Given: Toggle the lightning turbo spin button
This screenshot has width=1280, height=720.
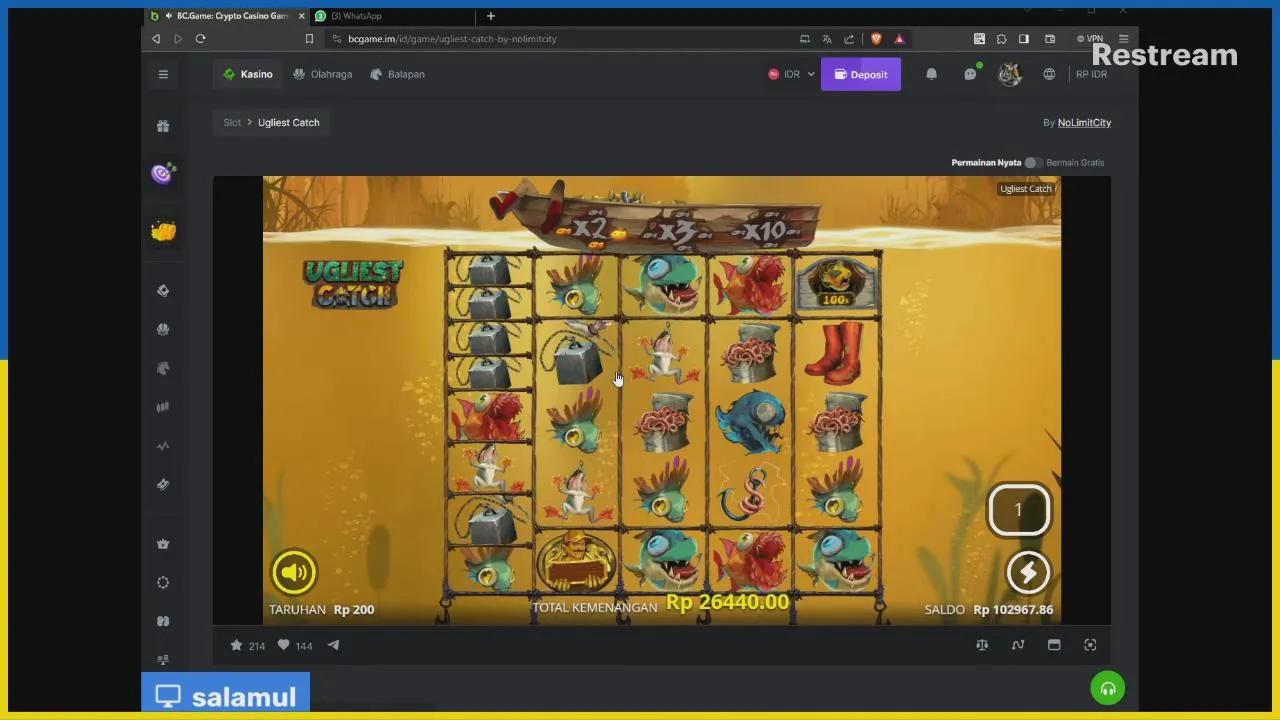Looking at the screenshot, I should click(1028, 572).
